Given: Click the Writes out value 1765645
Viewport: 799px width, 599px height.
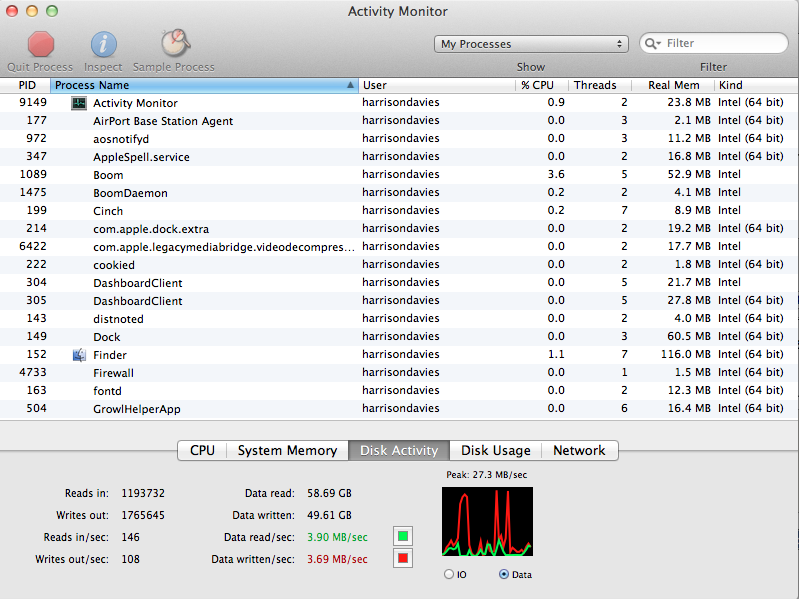Looking at the screenshot, I should [143, 515].
